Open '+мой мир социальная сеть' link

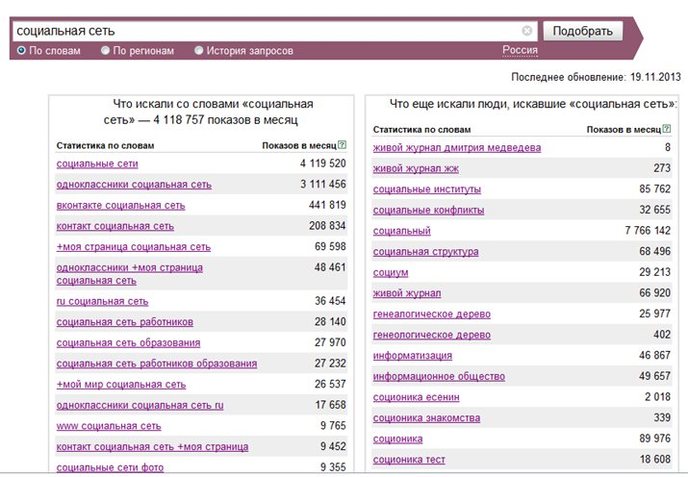(x=121, y=384)
